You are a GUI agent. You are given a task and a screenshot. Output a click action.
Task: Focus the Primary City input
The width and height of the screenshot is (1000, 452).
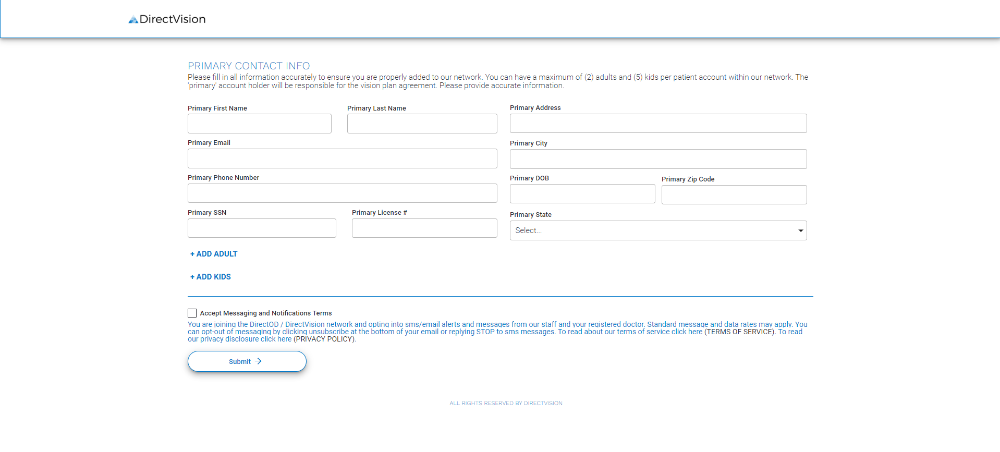coord(657,159)
